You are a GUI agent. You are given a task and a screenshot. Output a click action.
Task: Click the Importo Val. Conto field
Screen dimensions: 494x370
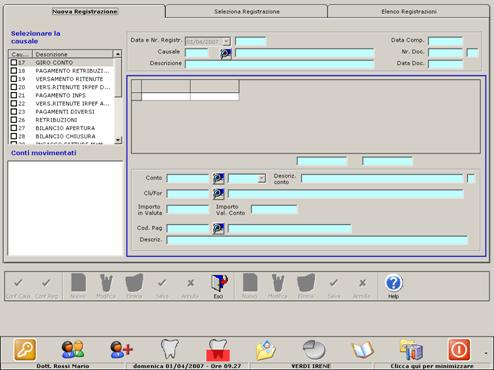tap(274, 209)
